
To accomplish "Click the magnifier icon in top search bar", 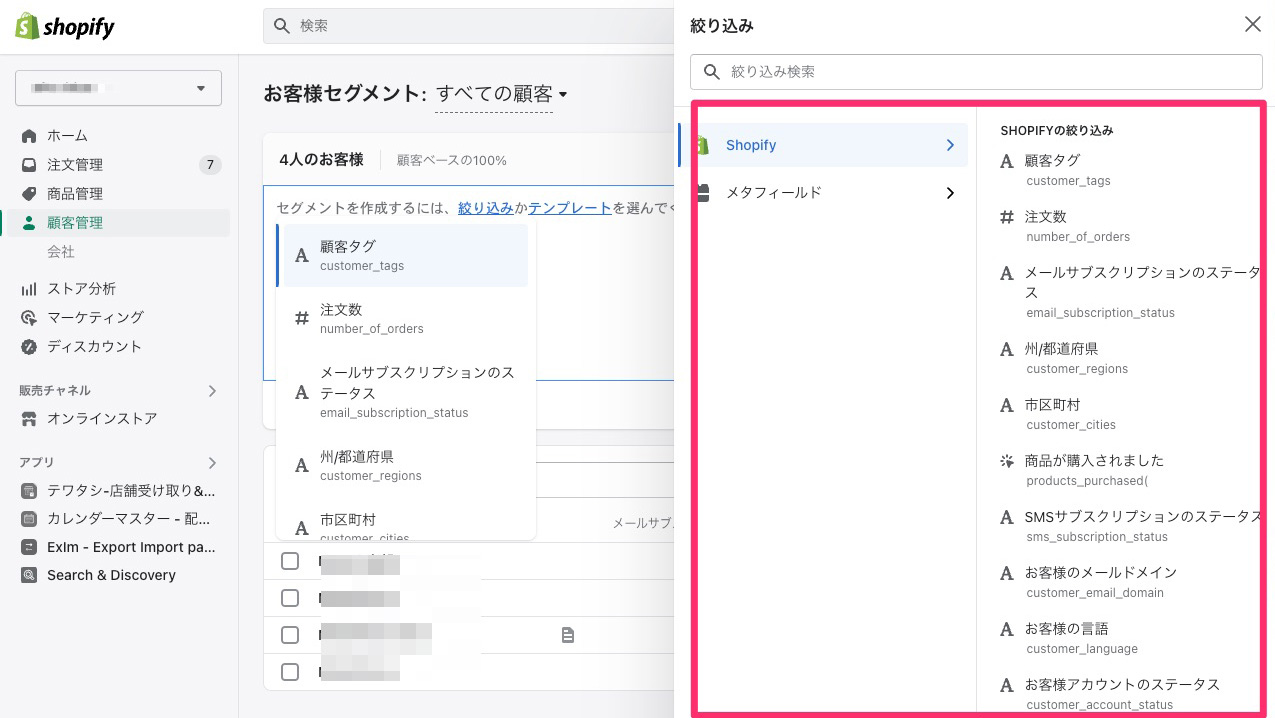I will pos(282,26).
